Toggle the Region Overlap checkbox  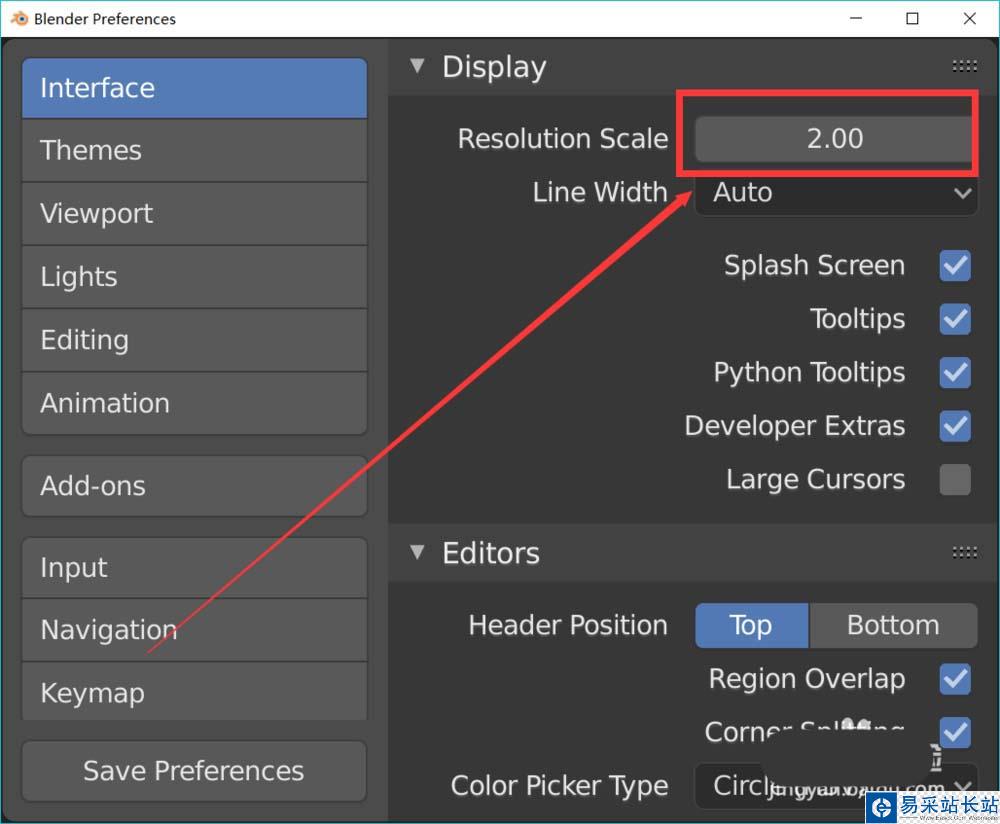pos(955,679)
